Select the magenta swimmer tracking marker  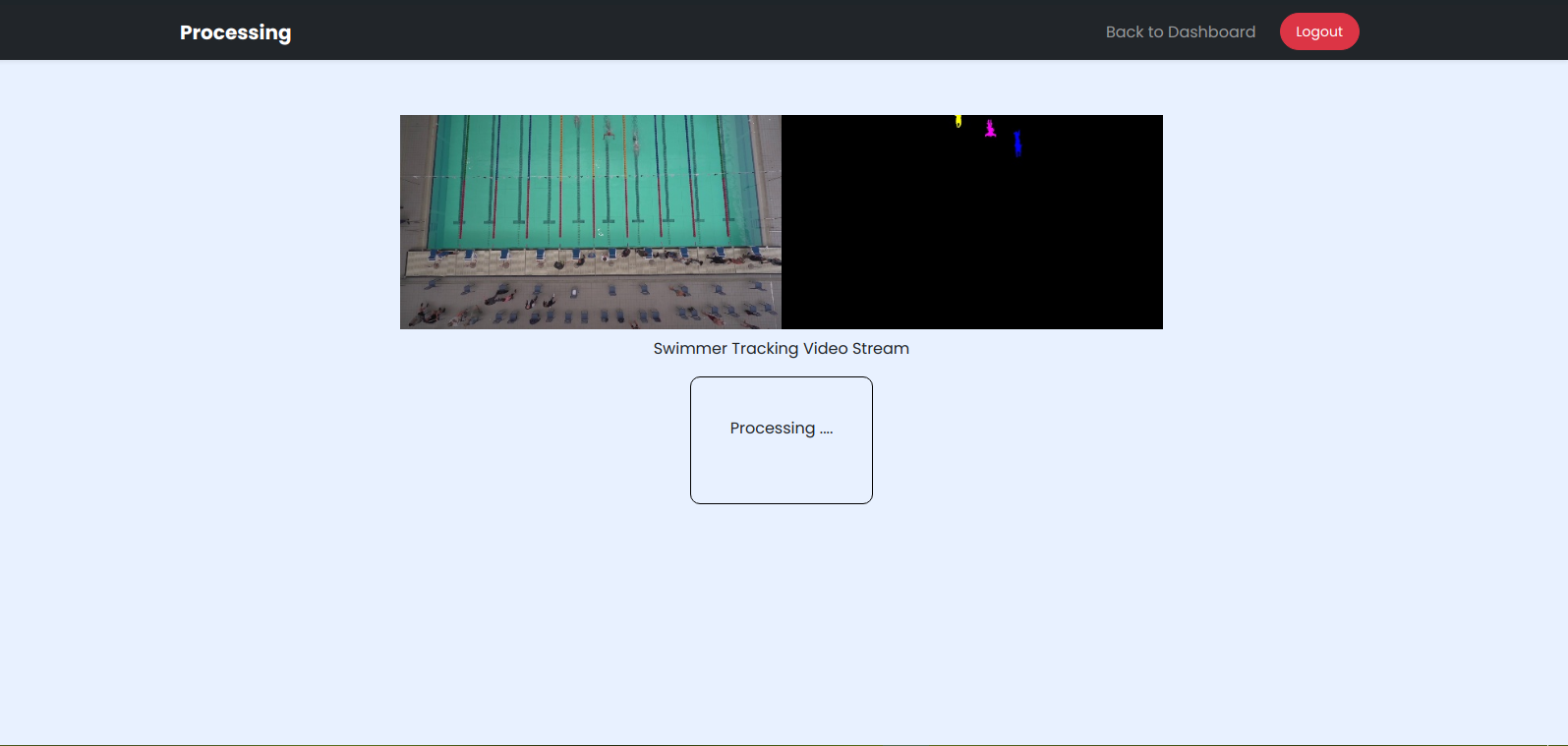pyautogui.click(x=990, y=129)
